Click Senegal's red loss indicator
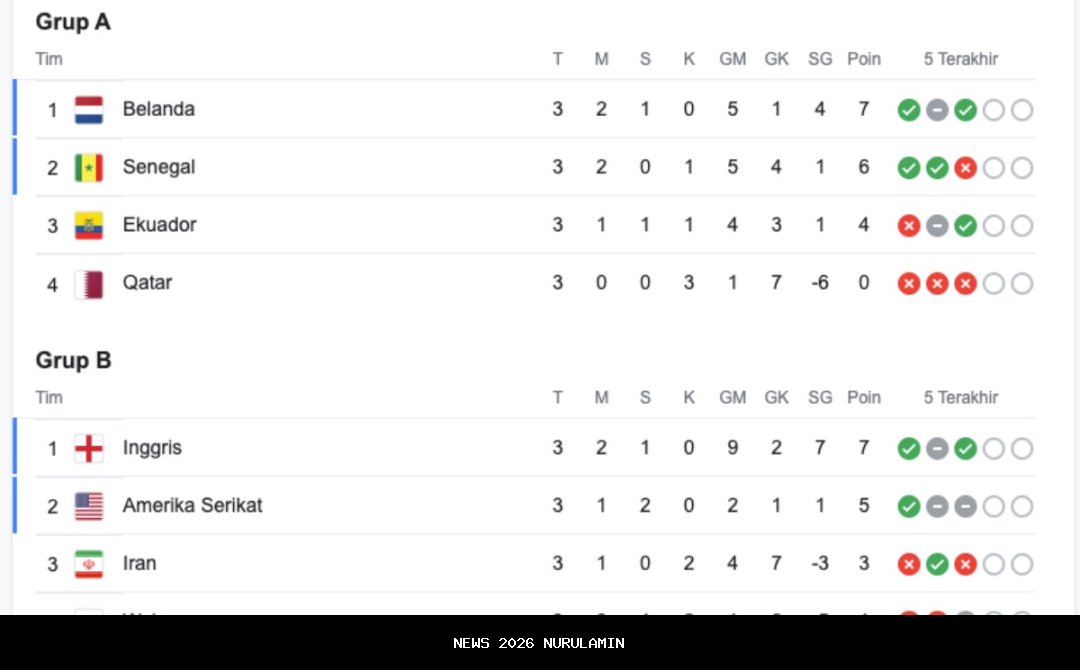1080x670 pixels. [x=965, y=168]
